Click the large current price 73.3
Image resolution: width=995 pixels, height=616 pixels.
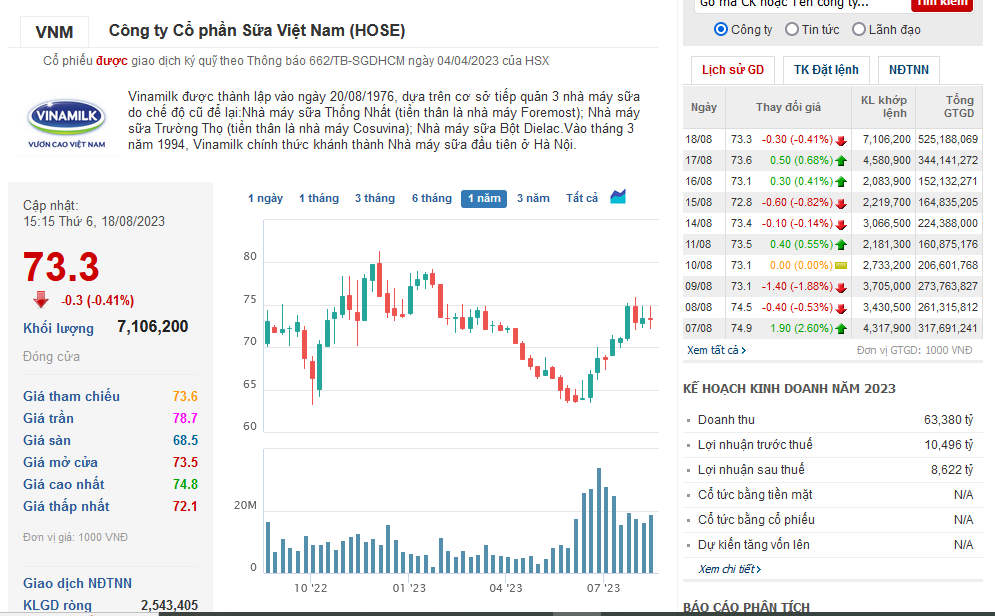(x=61, y=267)
